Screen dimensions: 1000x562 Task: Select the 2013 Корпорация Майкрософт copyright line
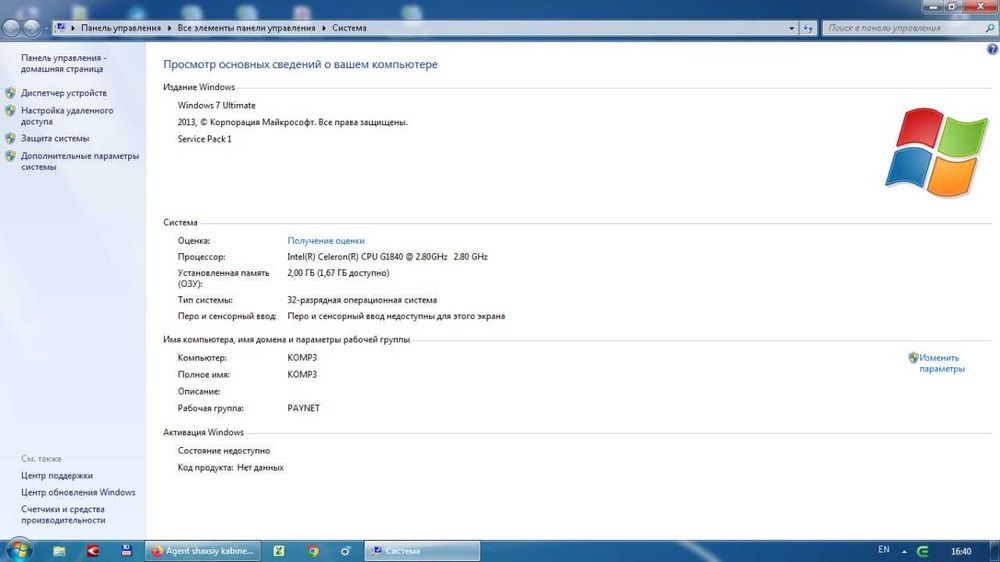292,122
